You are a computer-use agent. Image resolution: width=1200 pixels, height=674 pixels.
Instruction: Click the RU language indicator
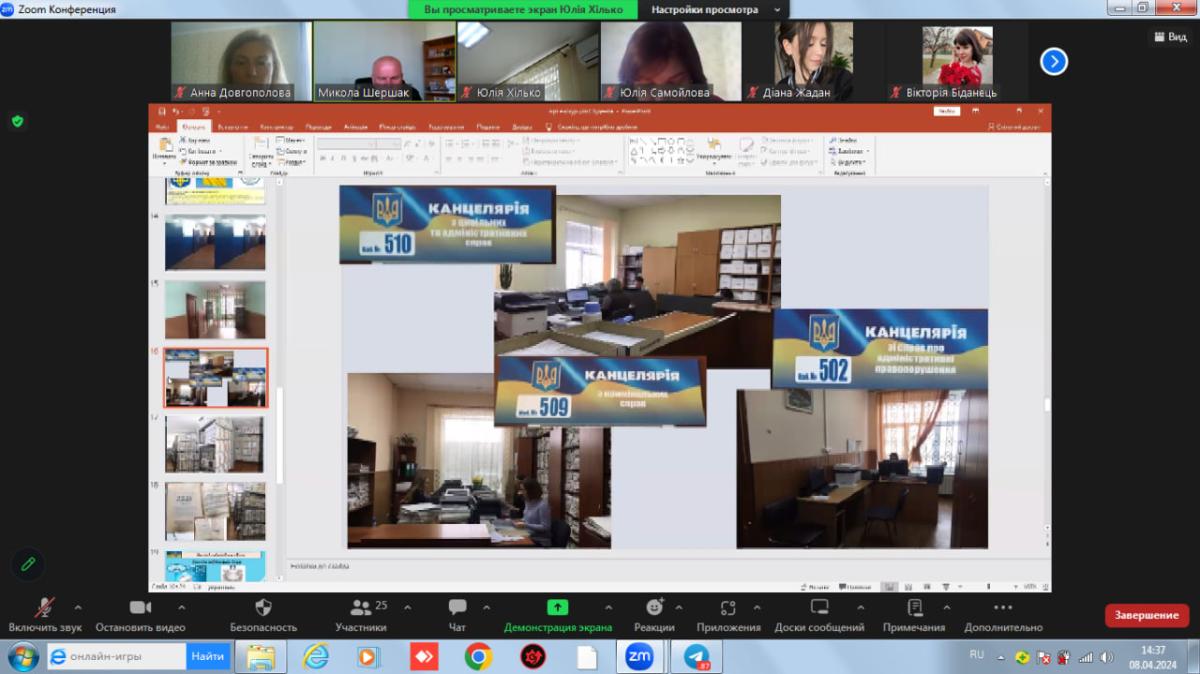point(977,654)
